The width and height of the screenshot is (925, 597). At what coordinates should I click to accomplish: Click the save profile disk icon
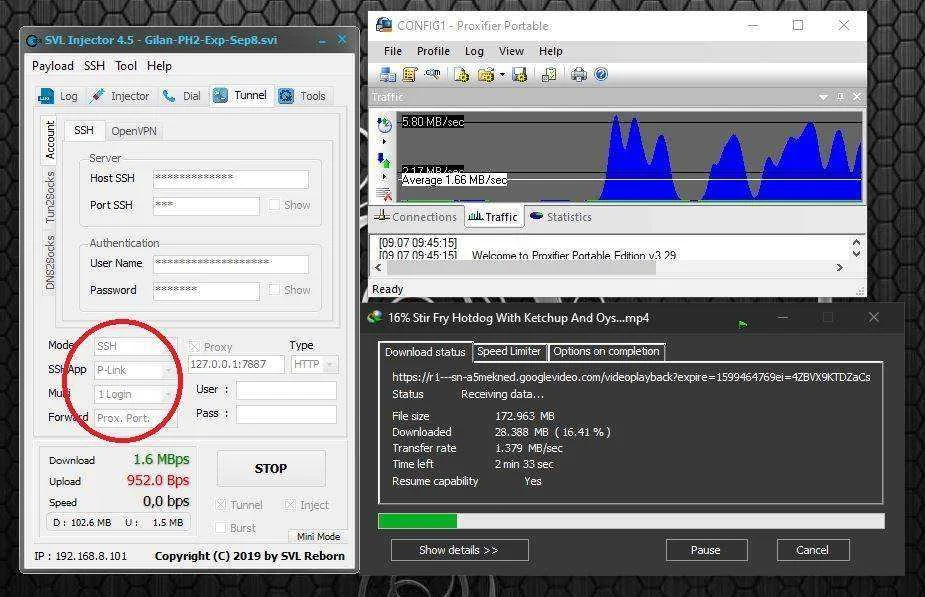pos(519,75)
